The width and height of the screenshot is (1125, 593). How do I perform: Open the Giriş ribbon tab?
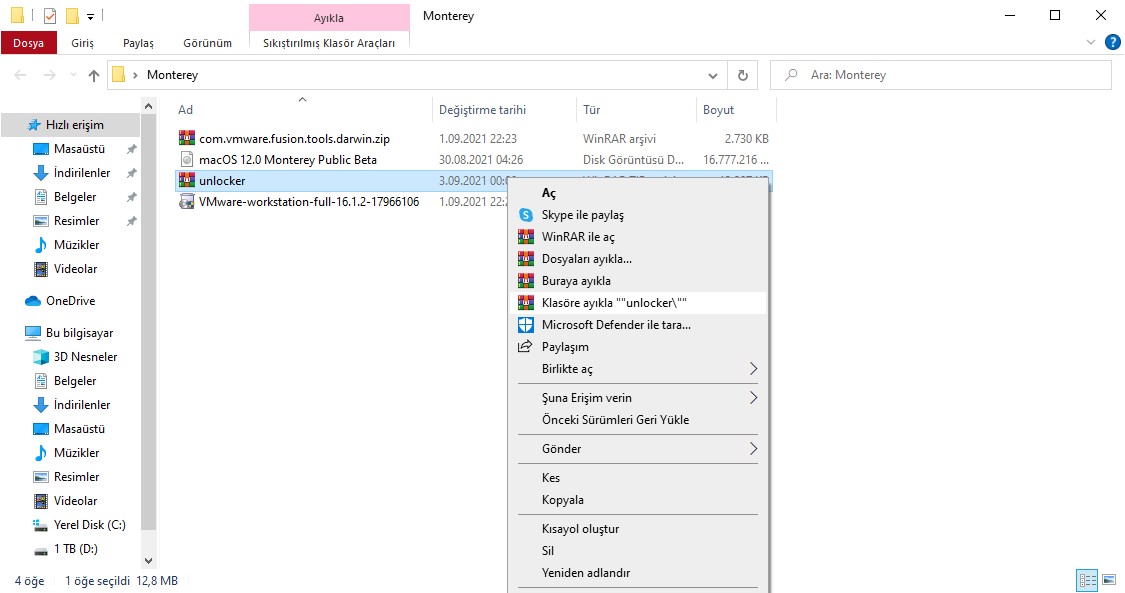(x=82, y=43)
